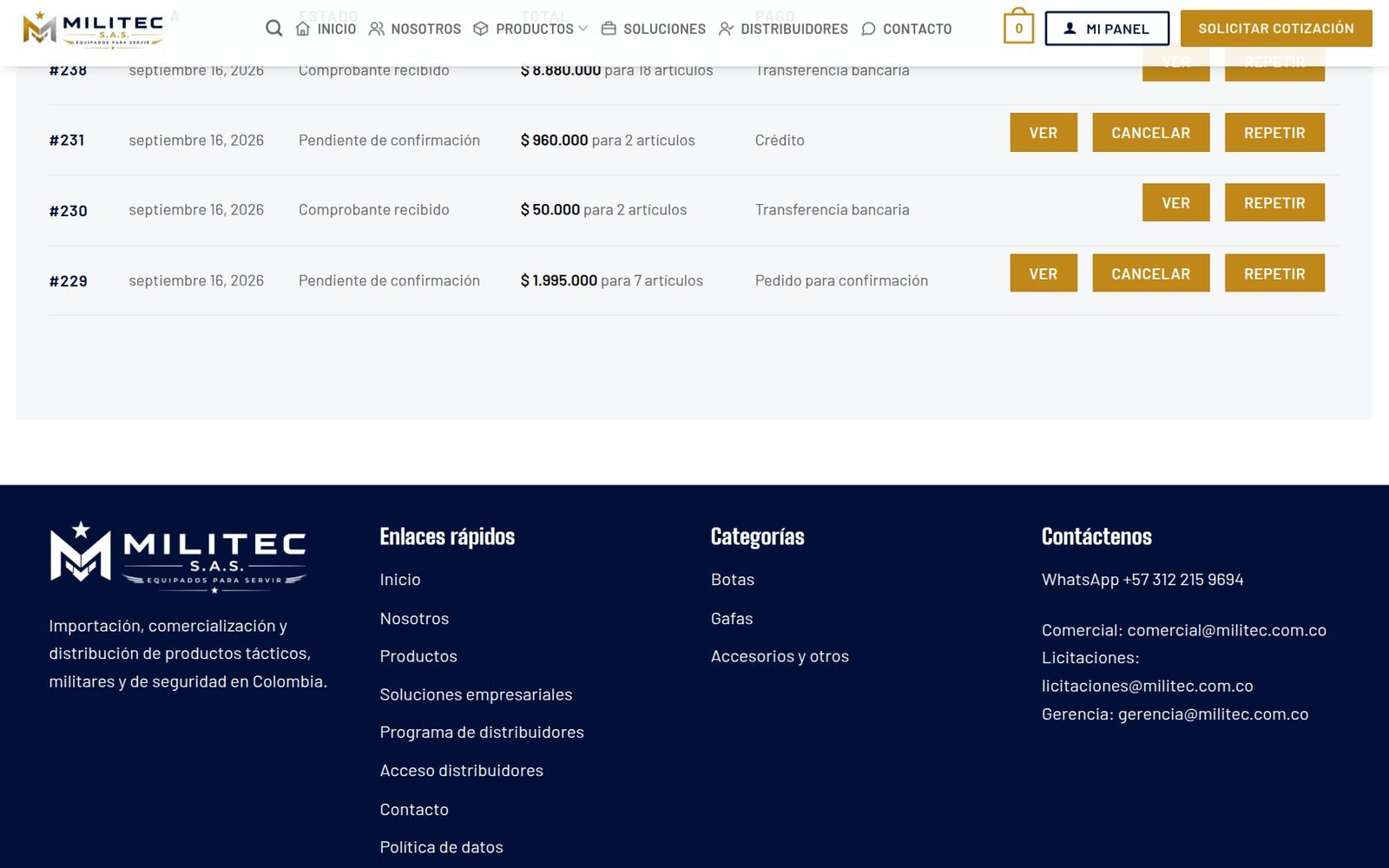Click gerencia@militec.com.co email

1213,714
